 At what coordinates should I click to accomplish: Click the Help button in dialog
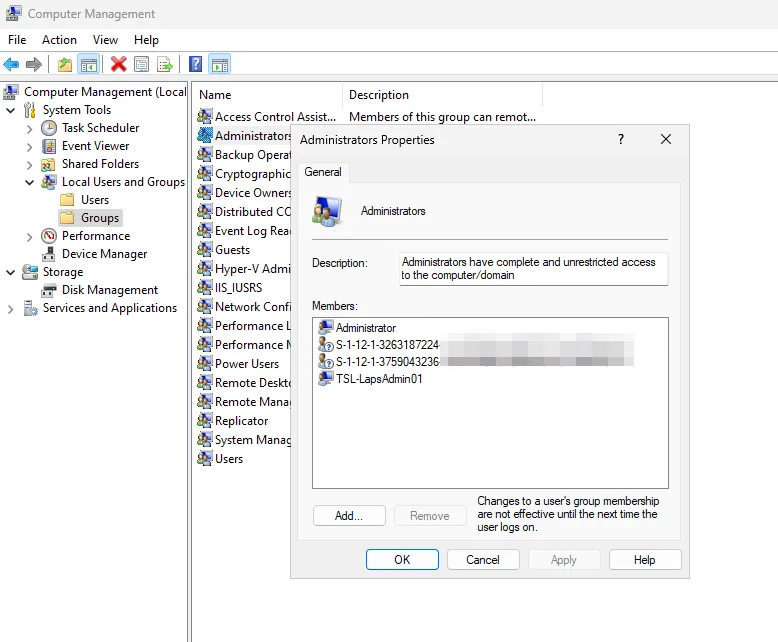[x=645, y=560]
